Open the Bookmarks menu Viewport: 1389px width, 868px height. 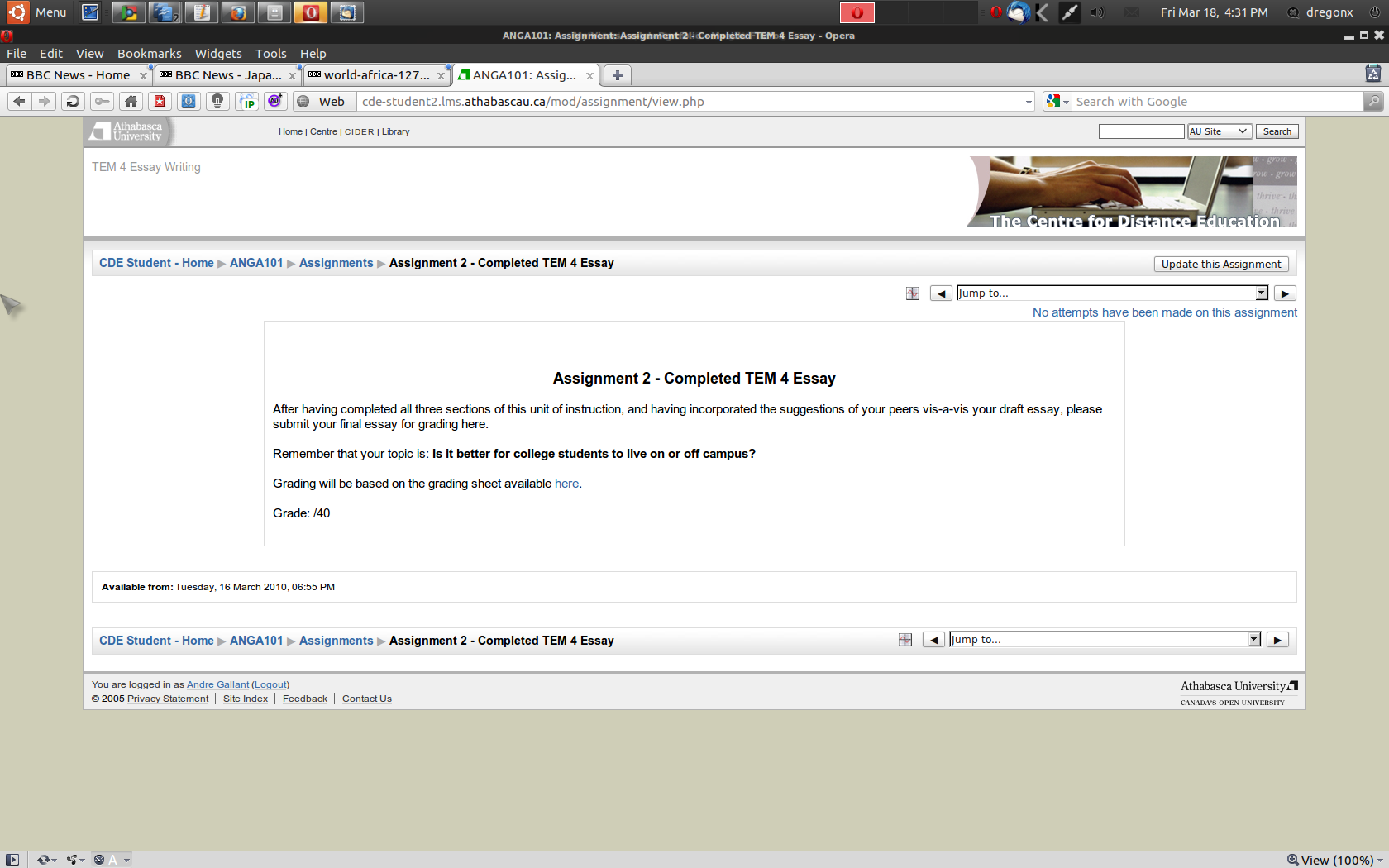click(x=149, y=54)
